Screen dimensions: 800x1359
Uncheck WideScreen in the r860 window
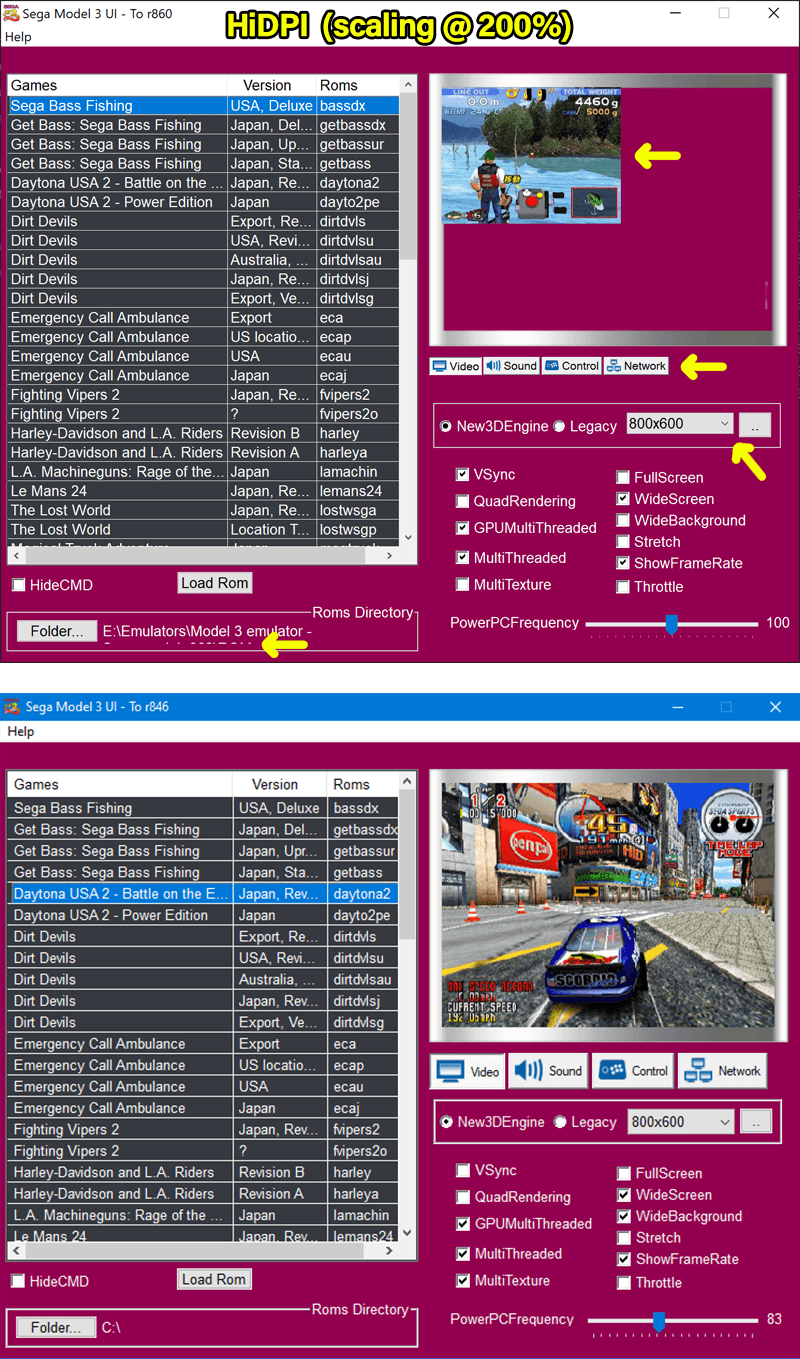tap(623, 499)
